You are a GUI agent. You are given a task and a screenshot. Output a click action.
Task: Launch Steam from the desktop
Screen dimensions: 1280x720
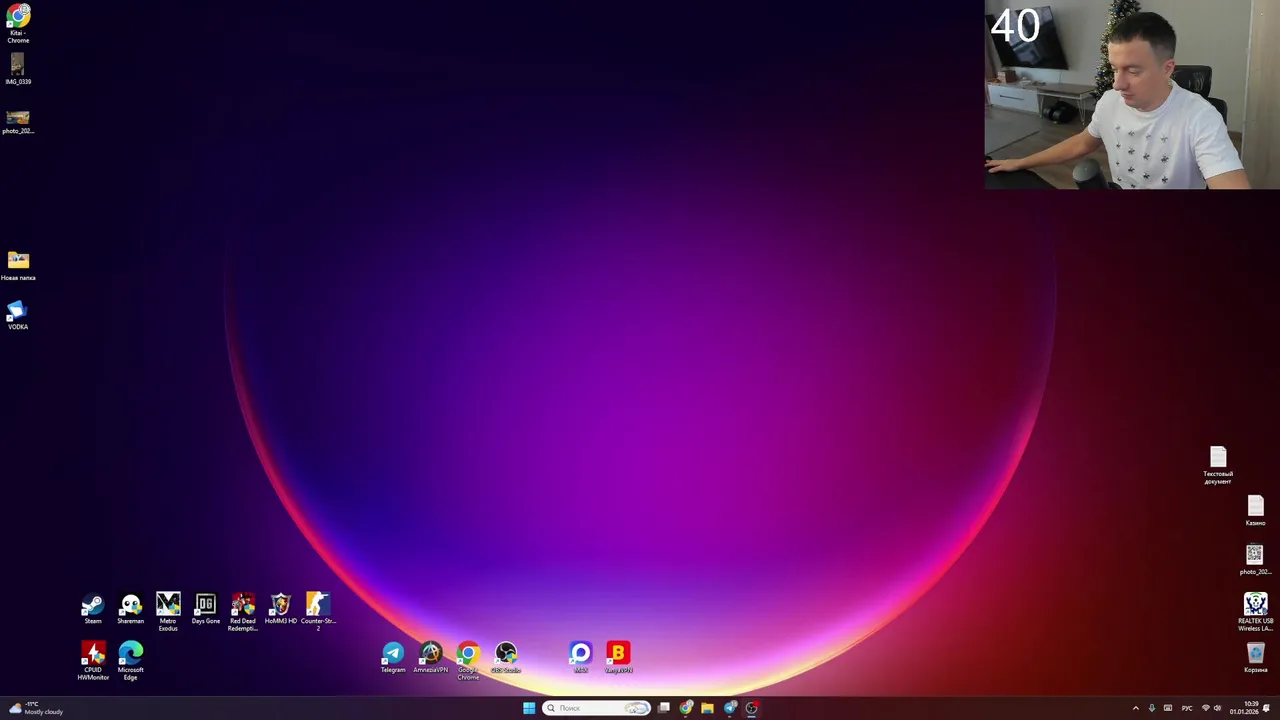point(93,609)
